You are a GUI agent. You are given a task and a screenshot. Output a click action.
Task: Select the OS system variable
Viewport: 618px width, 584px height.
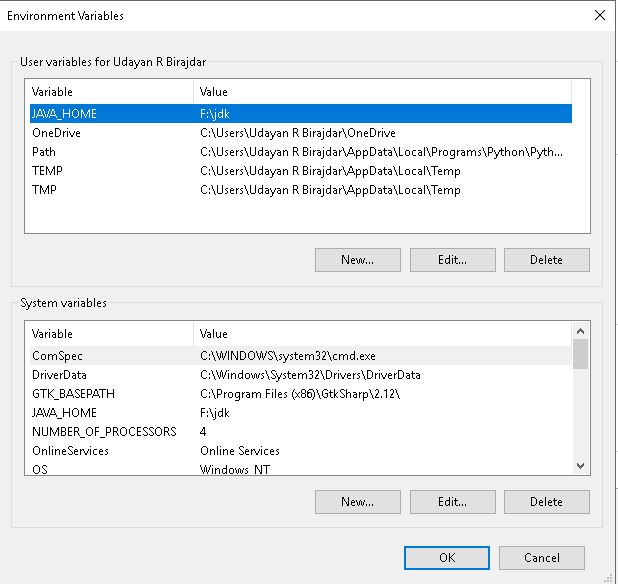tap(301, 469)
